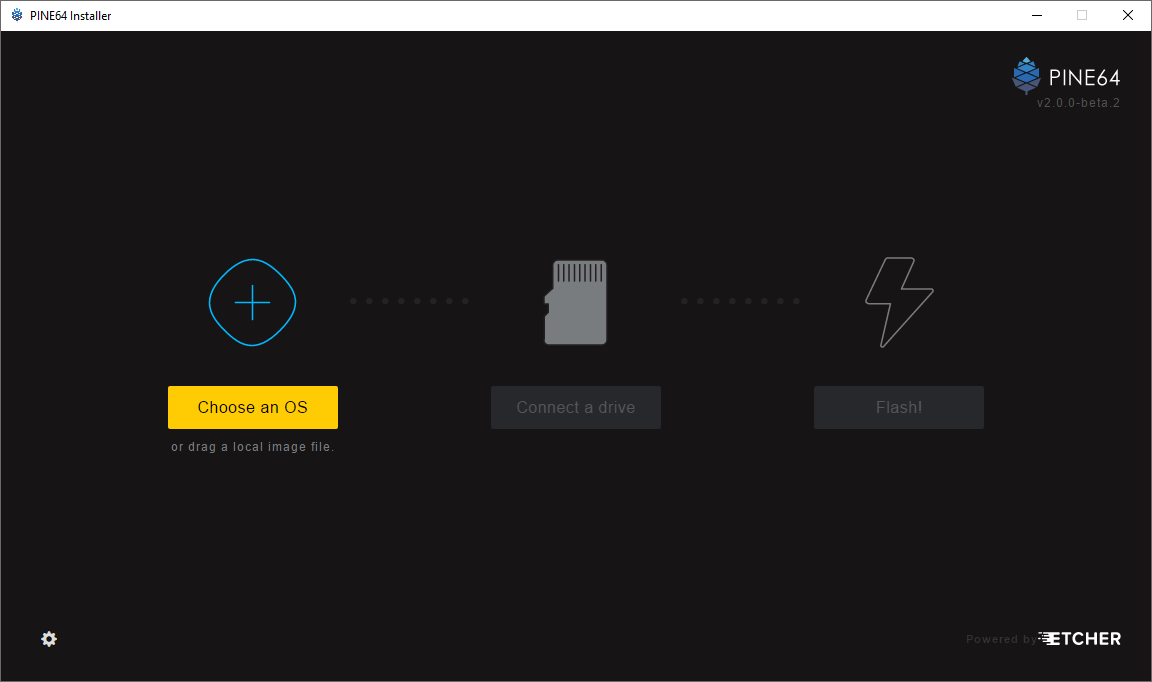Click the Connect a drive button
Image resolution: width=1152 pixels, height=682 pixels.
[576, 407]
